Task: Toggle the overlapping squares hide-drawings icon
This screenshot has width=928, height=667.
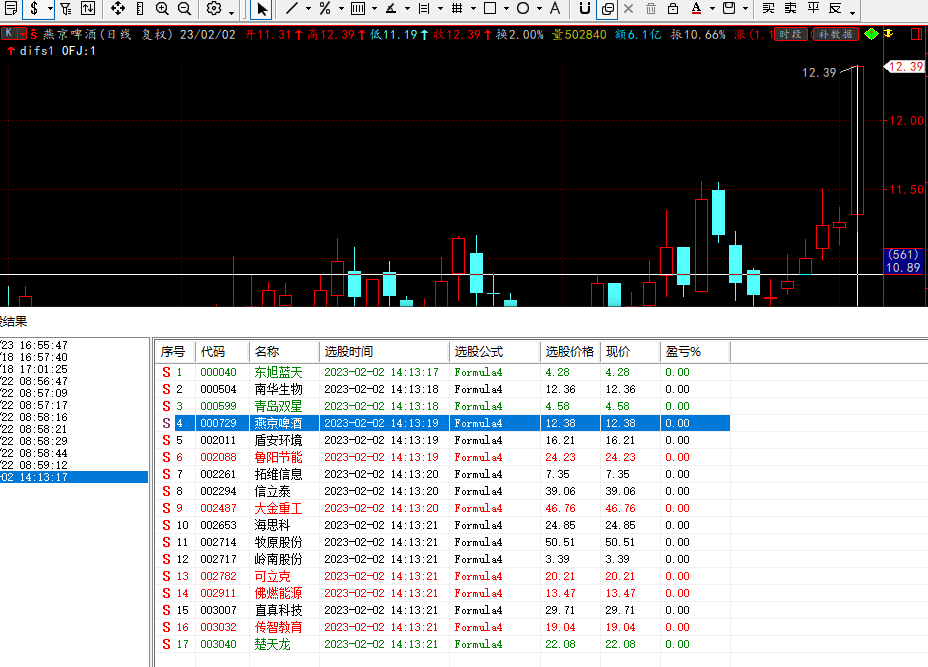Action: (607, 9)
